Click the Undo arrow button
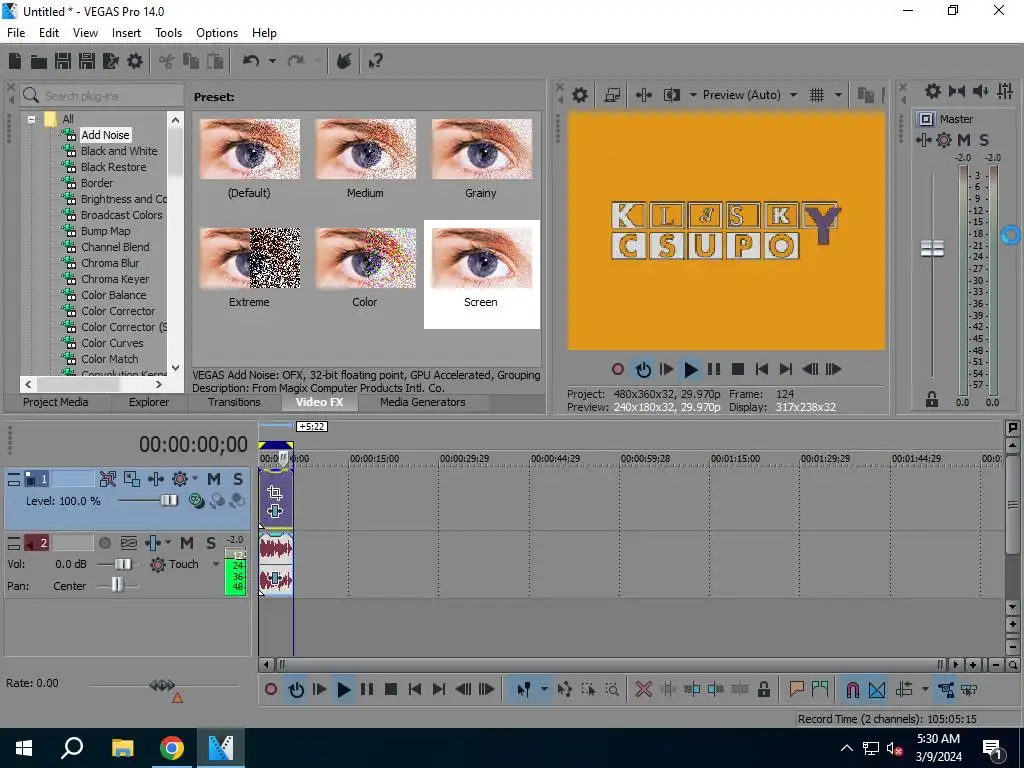Screen dimensions: 1024x768 (251, 61)
